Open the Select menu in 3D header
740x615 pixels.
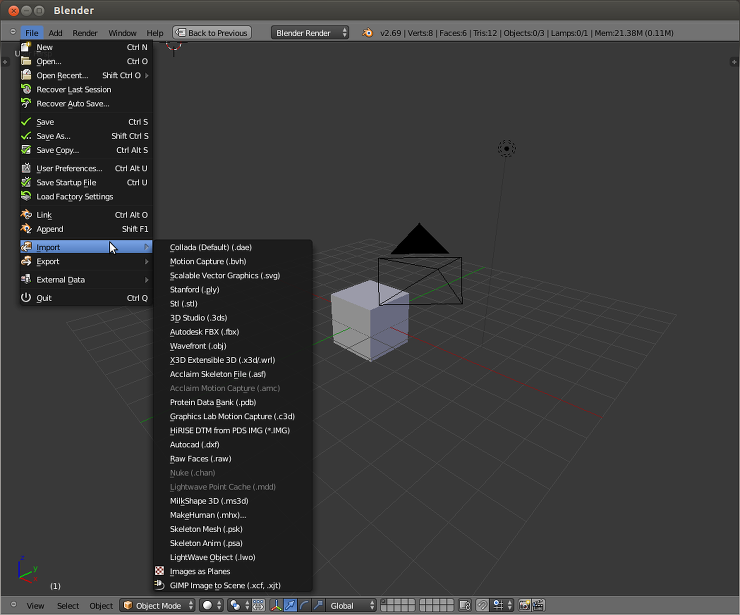[68, 606]
